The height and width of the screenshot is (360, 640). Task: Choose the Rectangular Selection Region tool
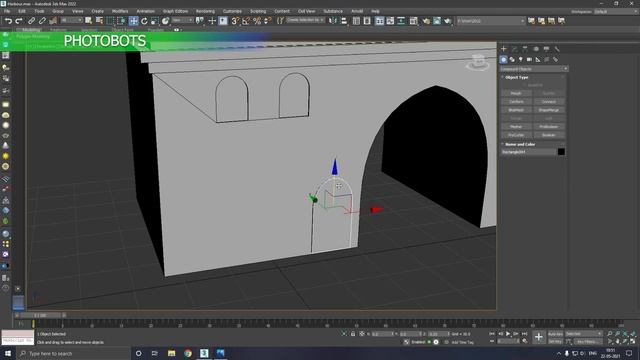tap(110, 21)
